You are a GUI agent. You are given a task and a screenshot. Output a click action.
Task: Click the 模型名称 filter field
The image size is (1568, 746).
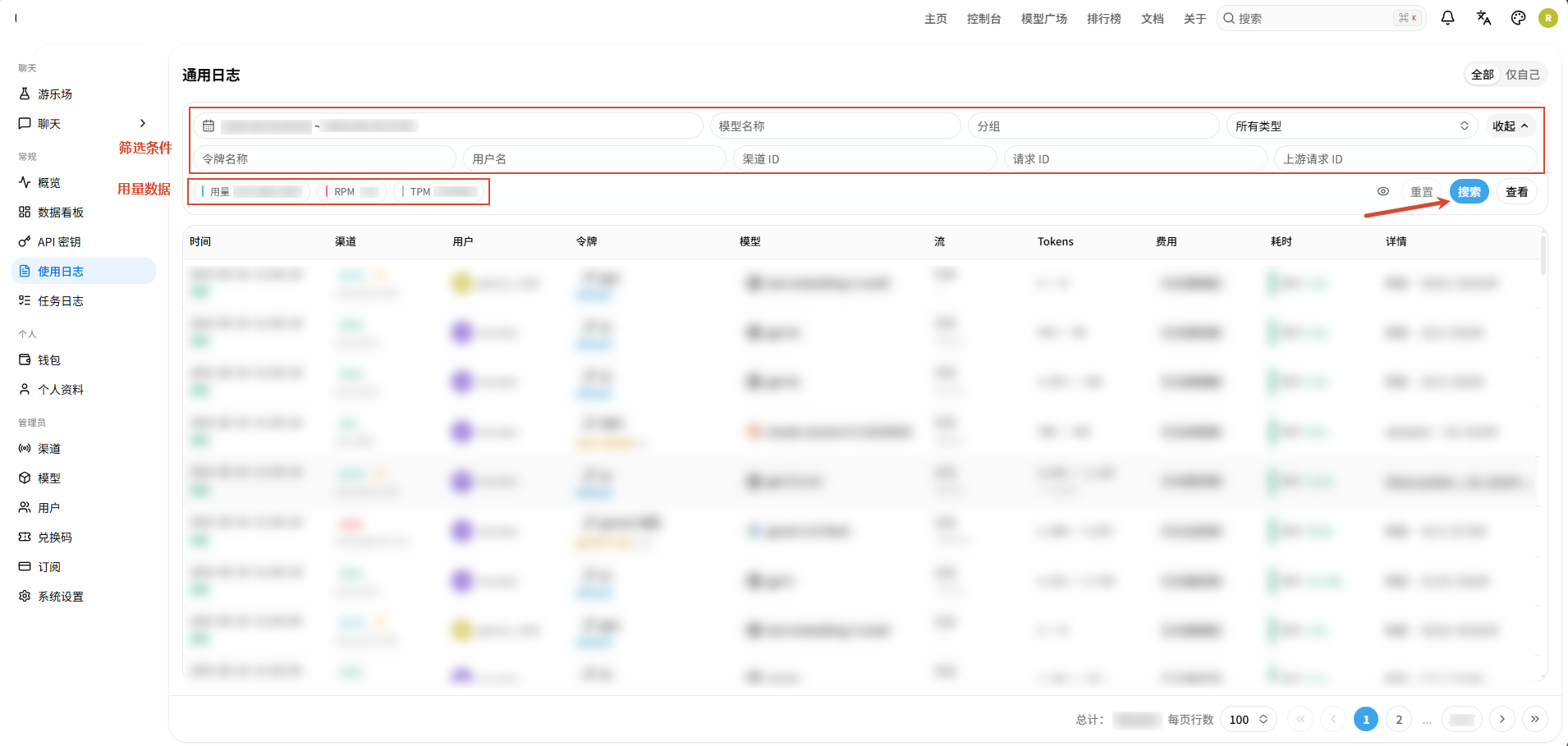pyautogui.click(x=836, y=126)
